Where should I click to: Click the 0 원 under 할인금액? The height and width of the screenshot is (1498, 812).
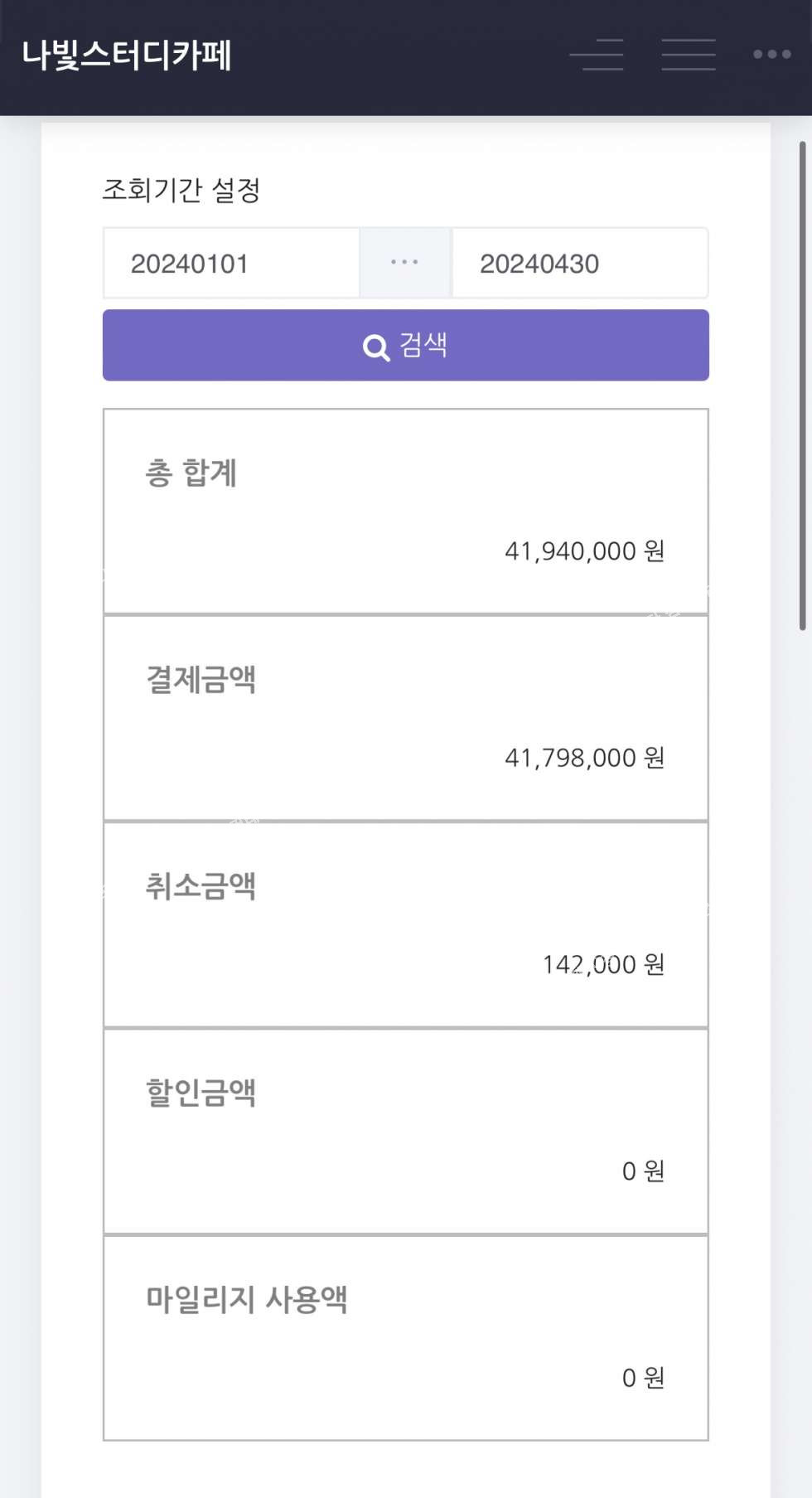[643, 1171]
